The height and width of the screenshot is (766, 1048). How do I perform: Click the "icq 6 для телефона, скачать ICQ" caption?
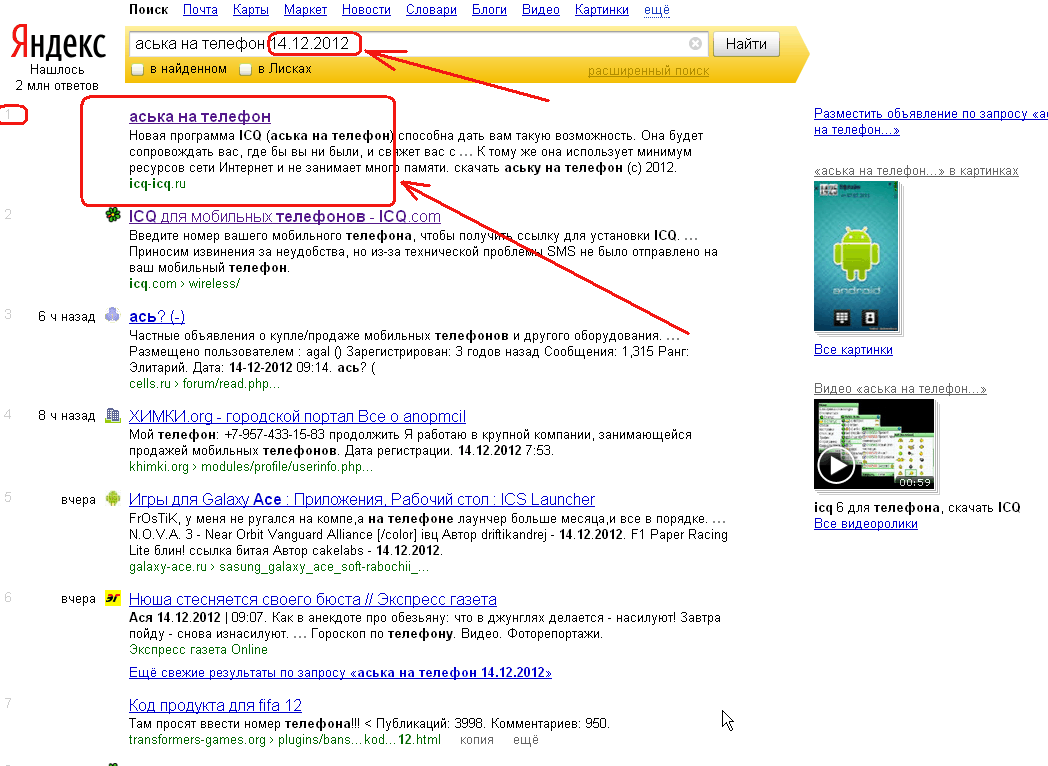[x=917, y=507]
